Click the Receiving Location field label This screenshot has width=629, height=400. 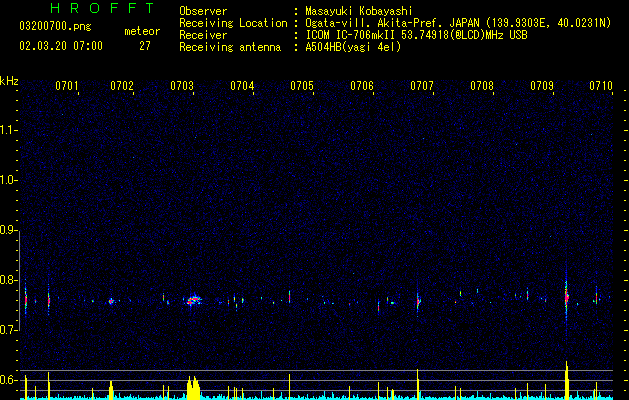pyautogui.click(x=233, y=23)
